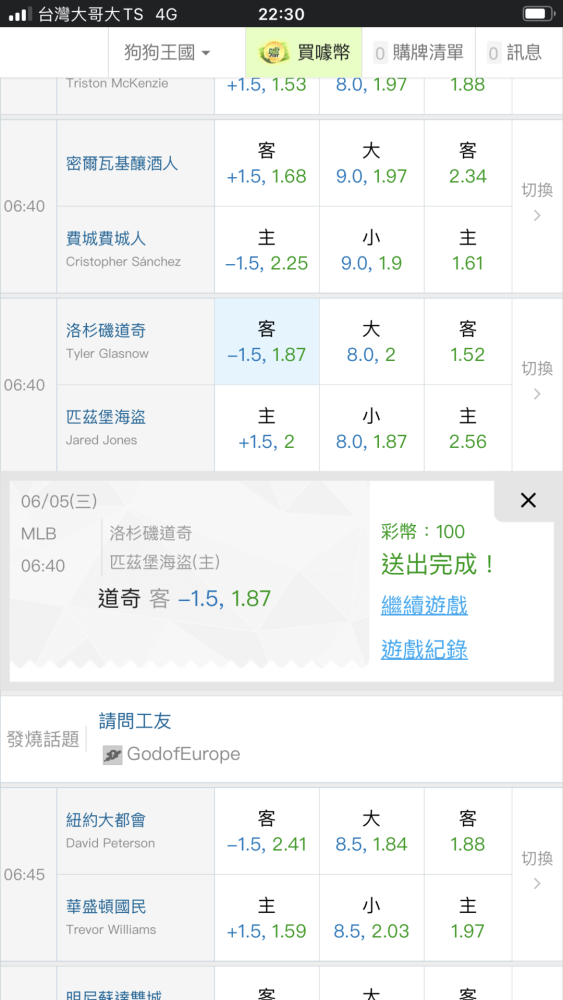Select Phillies 主 1.61 moneyline
The width and height of the screenshot is (563, 1000).
click(x=468, y=250)
